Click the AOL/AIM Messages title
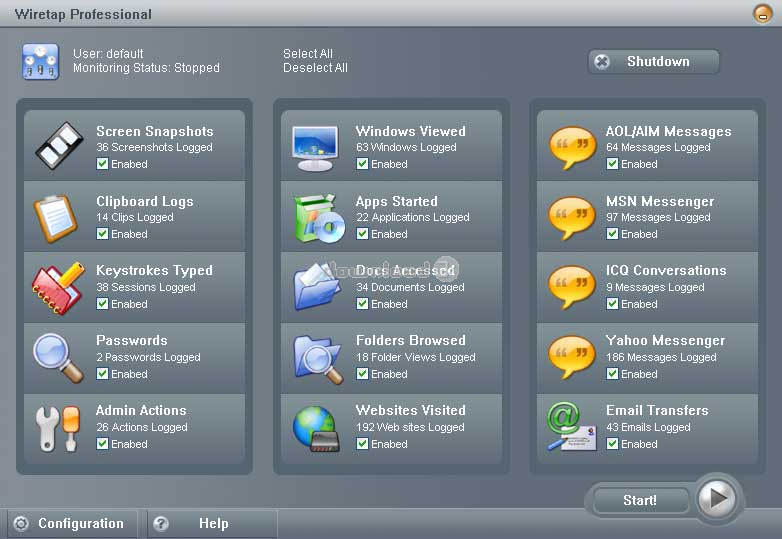Screen dimensions: 782x539 coord(668,131)
